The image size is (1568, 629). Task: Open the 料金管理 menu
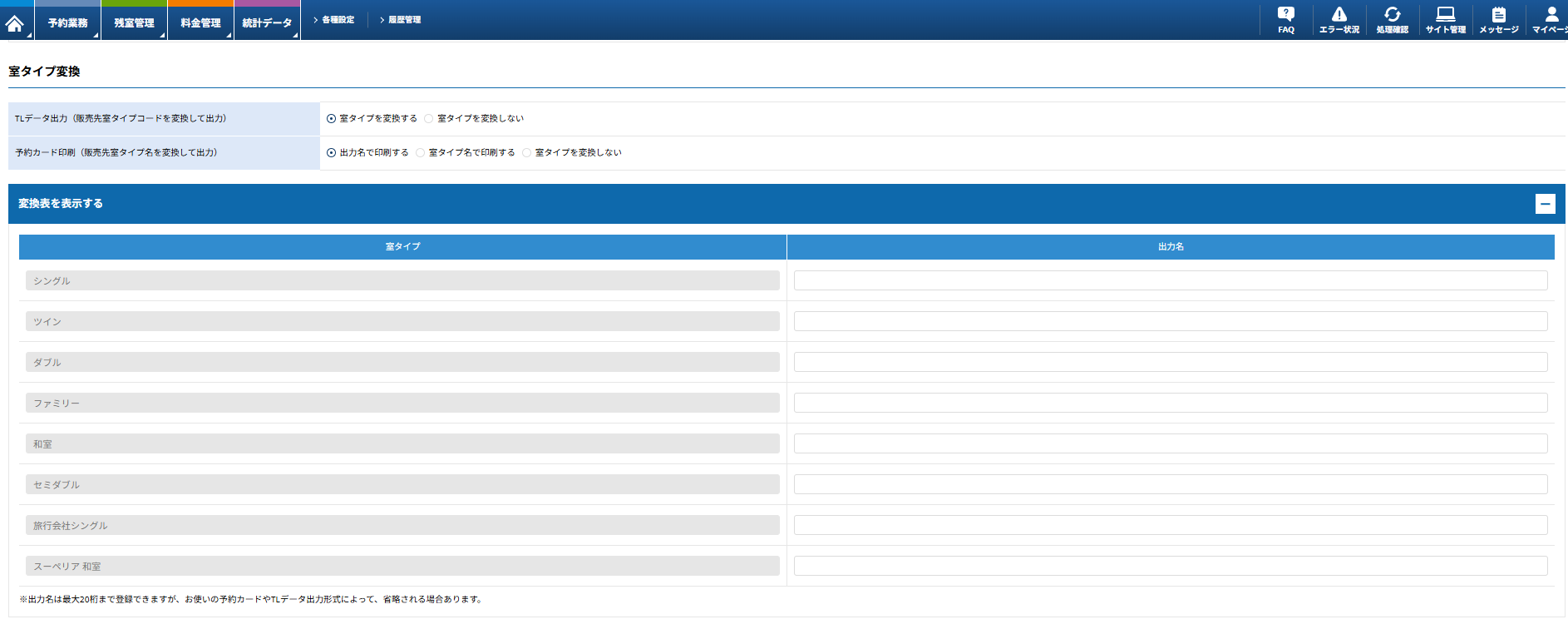pos(200,22)
